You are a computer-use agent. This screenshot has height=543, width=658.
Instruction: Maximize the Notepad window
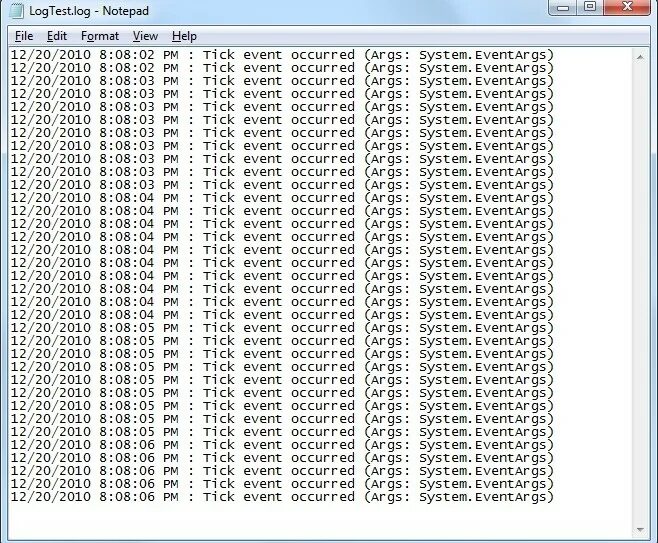tap(590, 7)
